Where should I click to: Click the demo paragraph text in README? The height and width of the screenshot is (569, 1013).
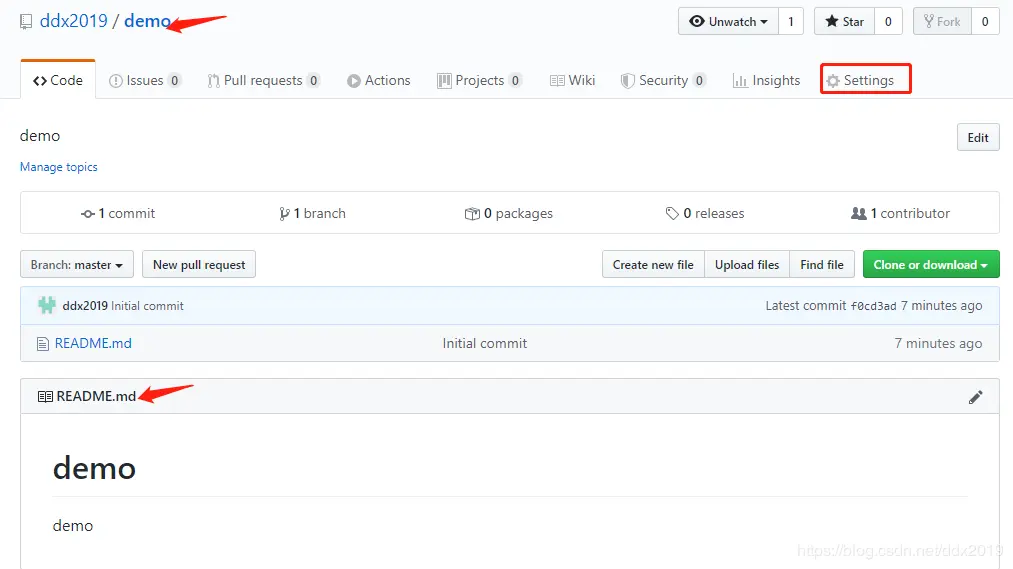coord(73,526)
